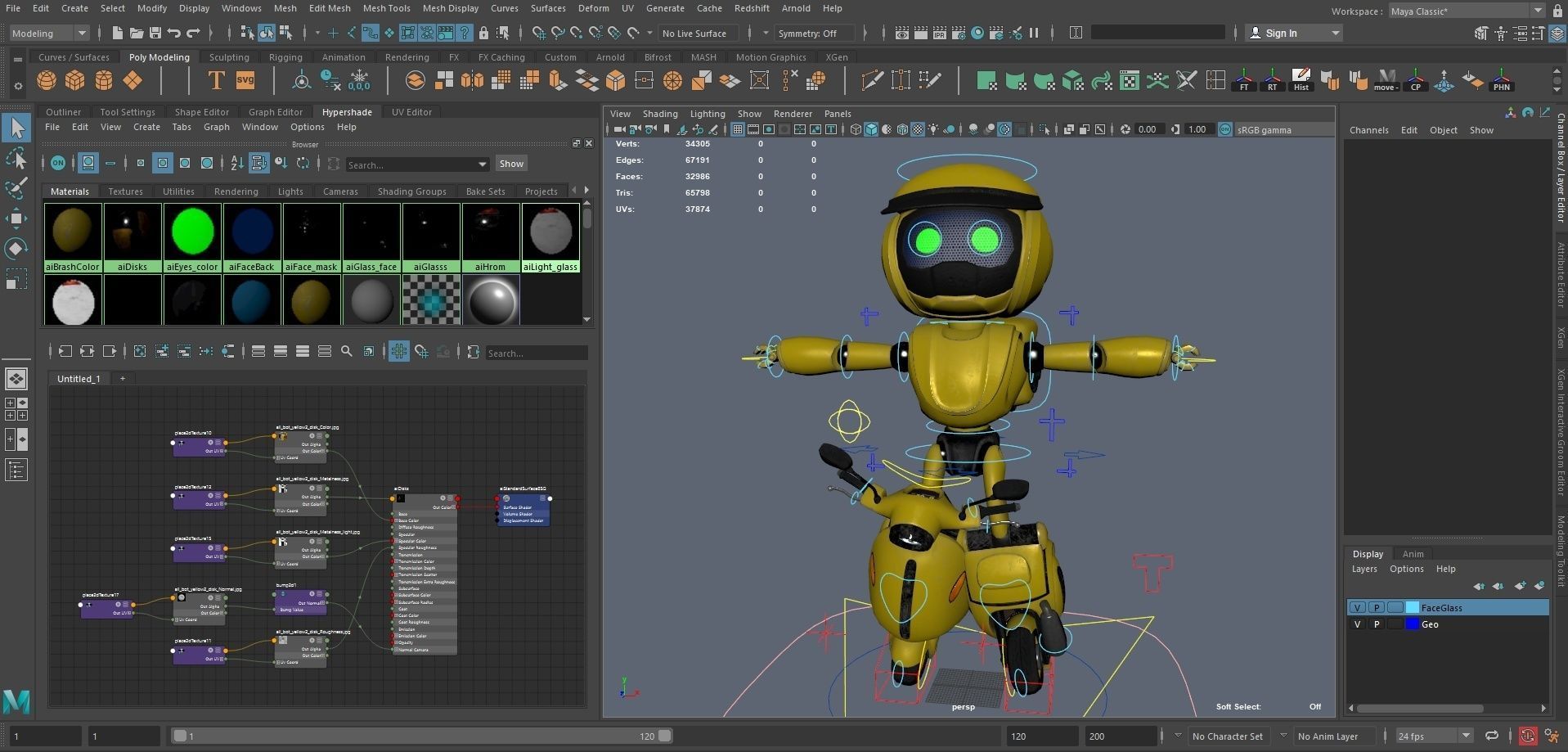The image size is (1568, 752).
Task: Click the layer editor horizontal scrollbar
Action: (x=1419, y=708)
